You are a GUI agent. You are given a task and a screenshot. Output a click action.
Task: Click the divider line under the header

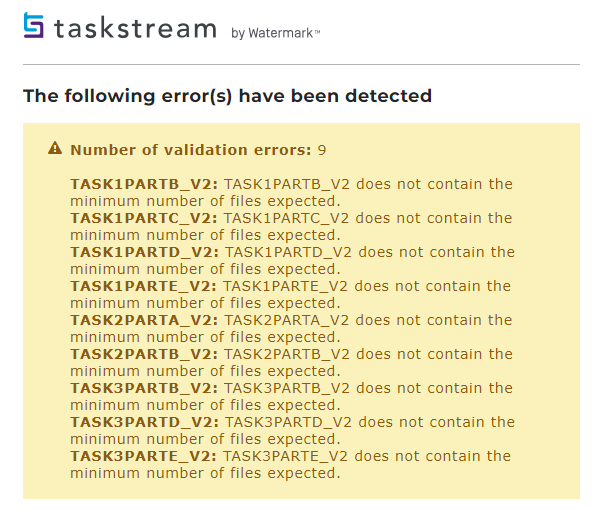coord(301,64)
